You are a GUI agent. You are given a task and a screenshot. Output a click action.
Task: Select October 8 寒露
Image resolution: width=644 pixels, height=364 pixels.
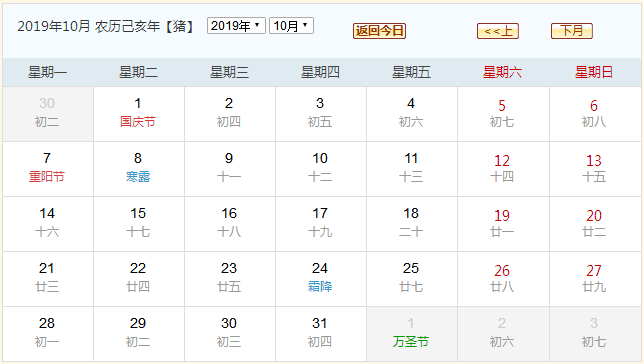[139, 169]
